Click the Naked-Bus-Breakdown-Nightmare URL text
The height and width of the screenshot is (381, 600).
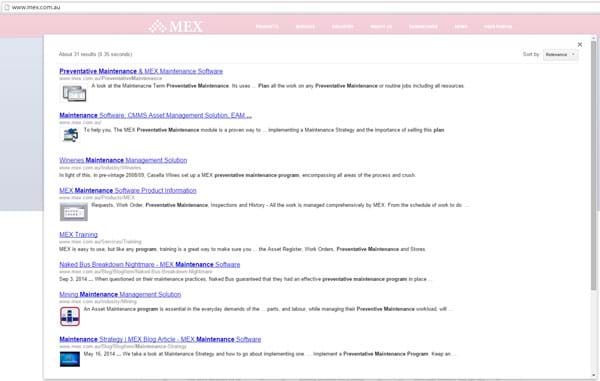tap(136, 272)
